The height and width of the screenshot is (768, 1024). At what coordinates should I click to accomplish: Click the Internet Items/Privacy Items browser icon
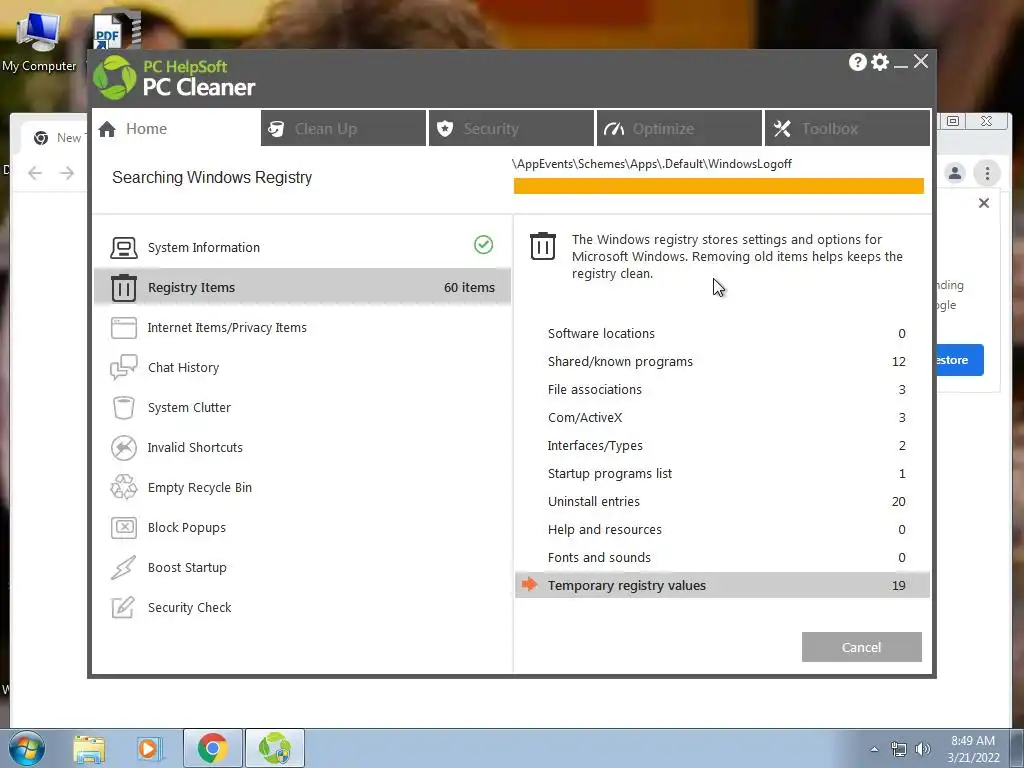pyautogui.click(x=123, y=328)
